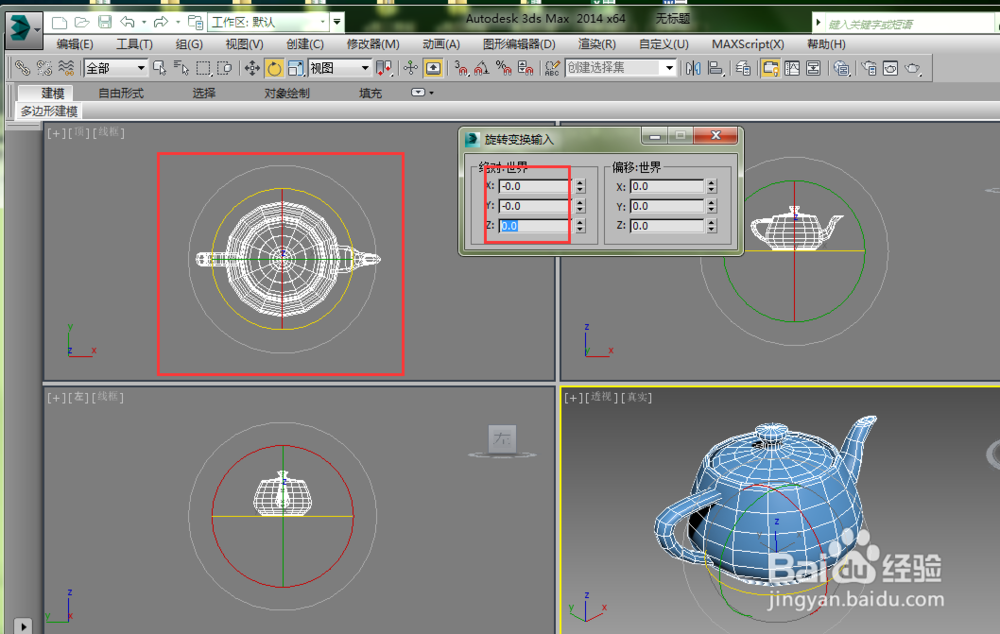
Task: Toggle 3D Snaps magnet button
Action: pos(460,68)
